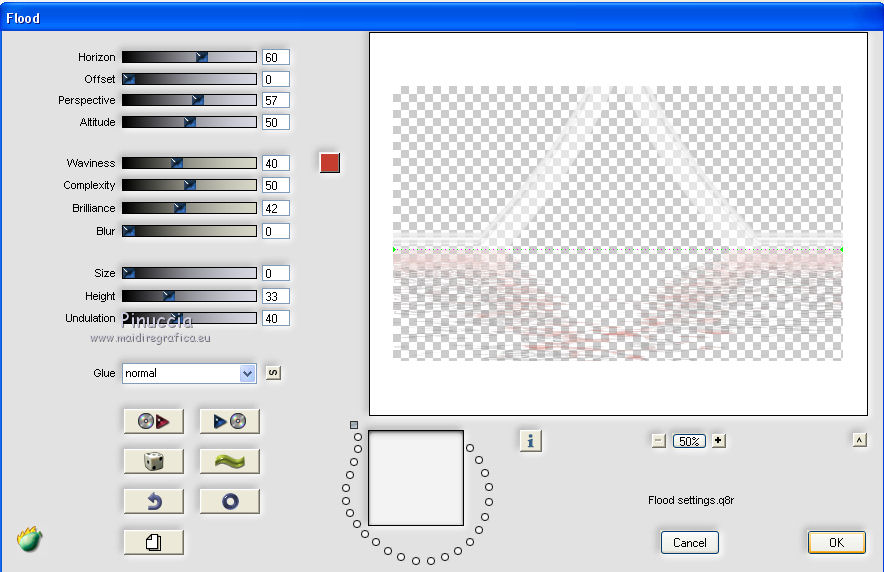Screen dimensions: 884x572
Task: Click the 's' button beside Glue
Action: tap(273, 373)
